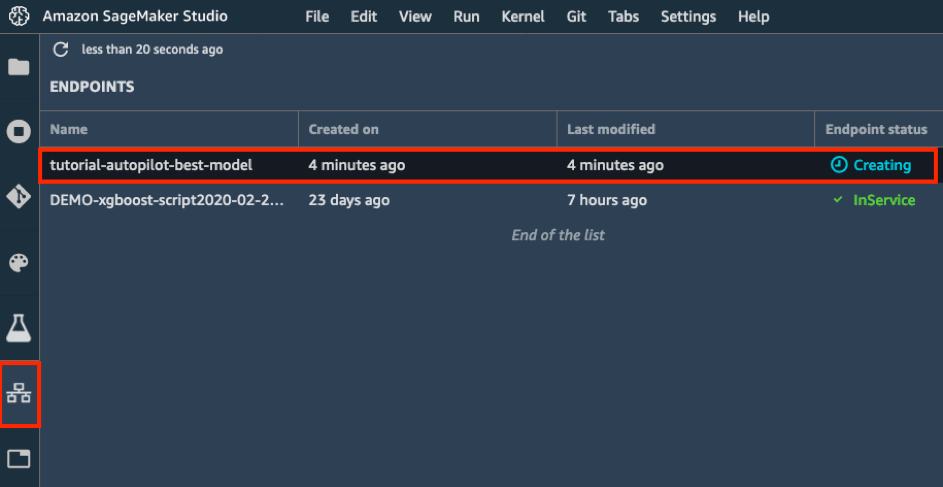Open the Tabs menu
This screenshot has width=943, height=487.
click(624, 16)
